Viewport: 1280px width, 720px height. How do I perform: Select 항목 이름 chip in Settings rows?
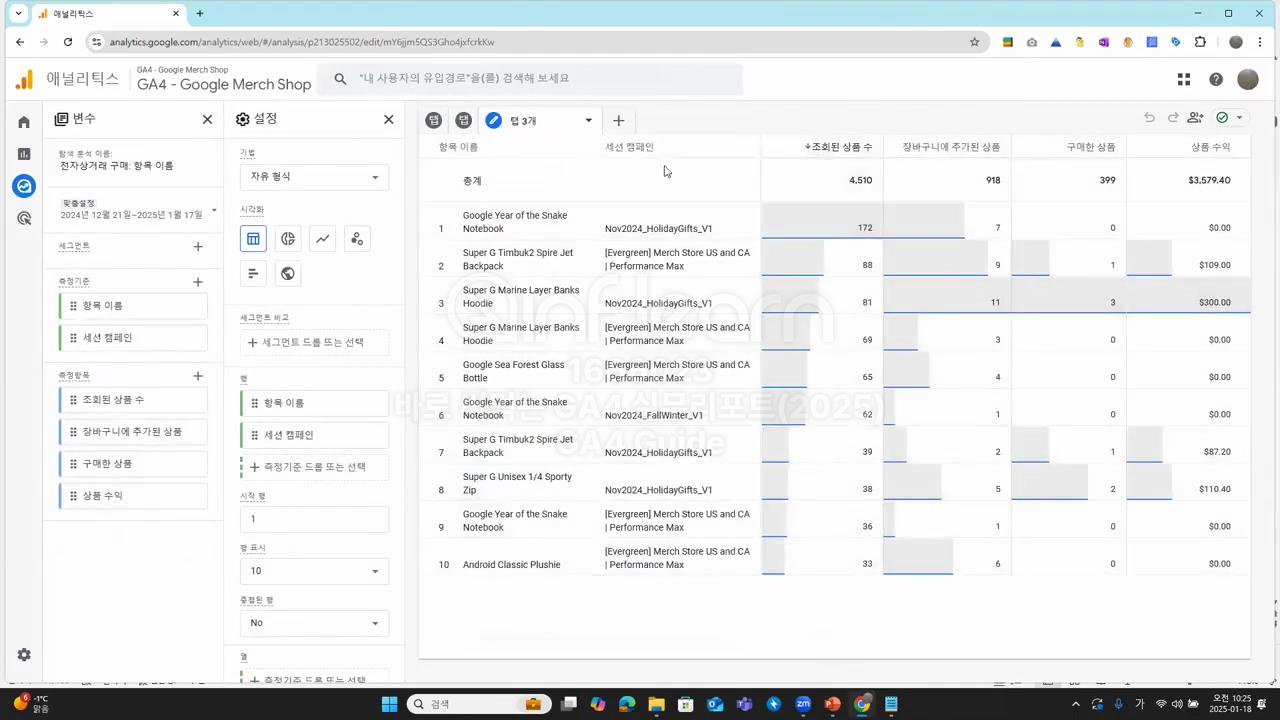pos(314,403)
